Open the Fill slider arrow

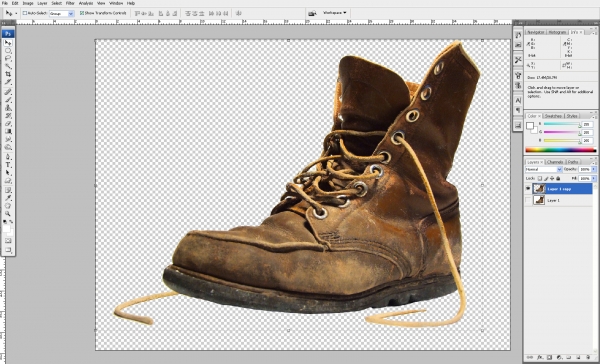[594, 178]
